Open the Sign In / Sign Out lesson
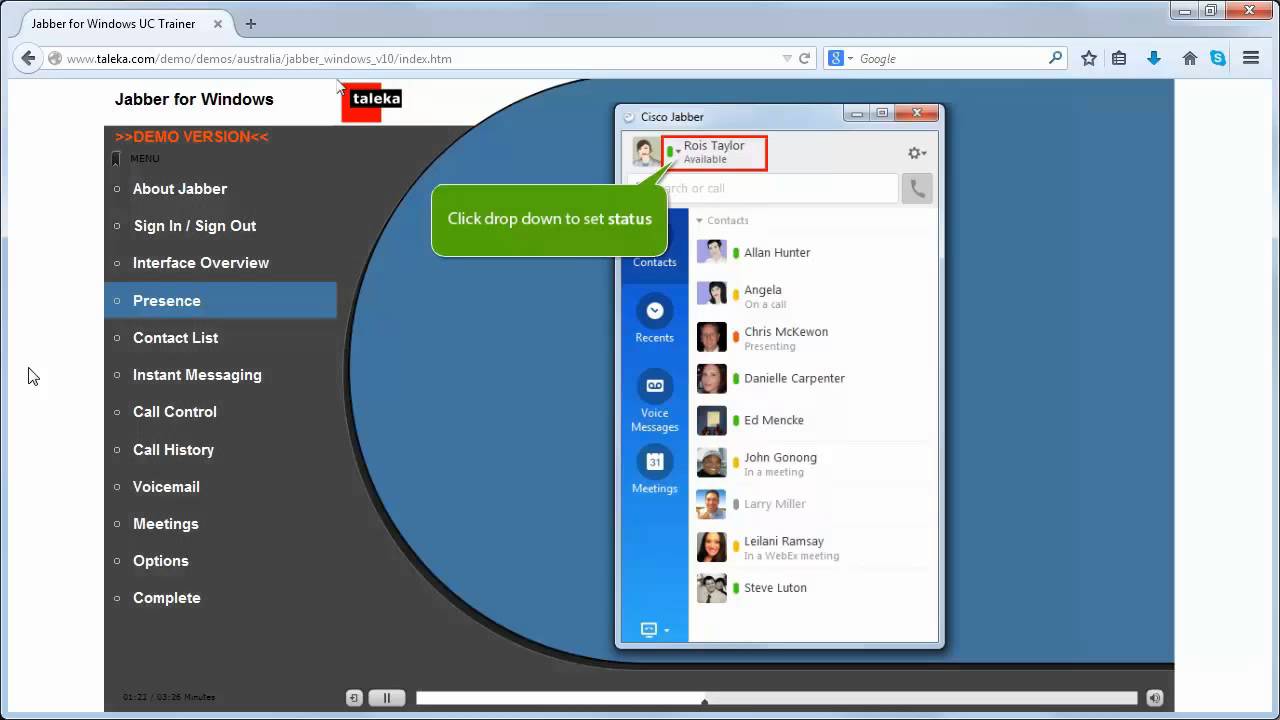 coord(195,226)
